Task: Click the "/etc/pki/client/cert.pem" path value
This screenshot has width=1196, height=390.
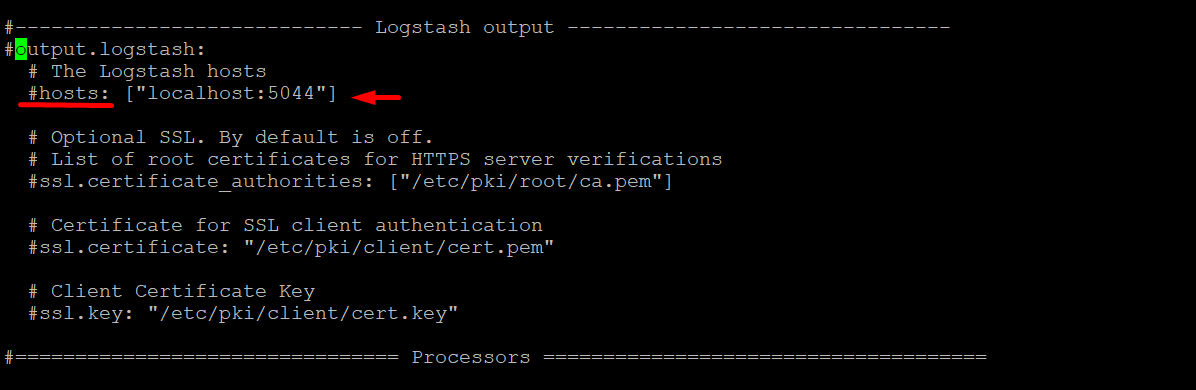Action: click(399, 248)
